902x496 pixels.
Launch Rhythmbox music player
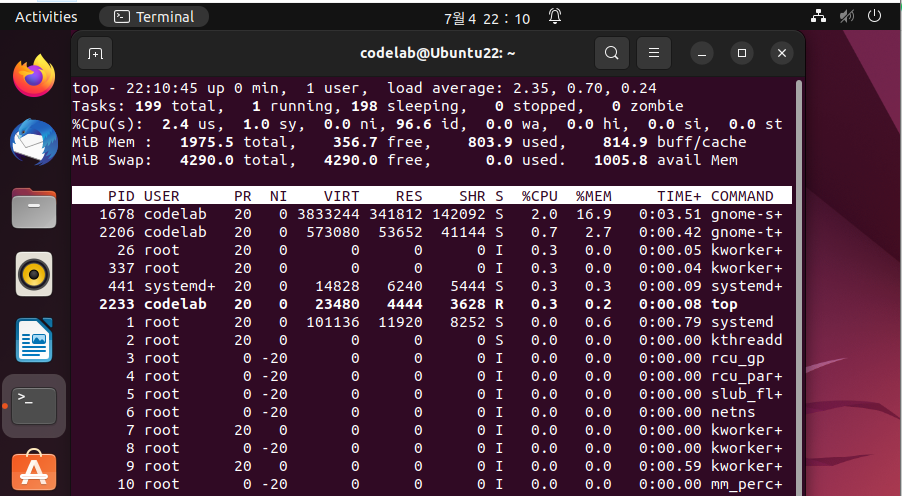(34, 274)
